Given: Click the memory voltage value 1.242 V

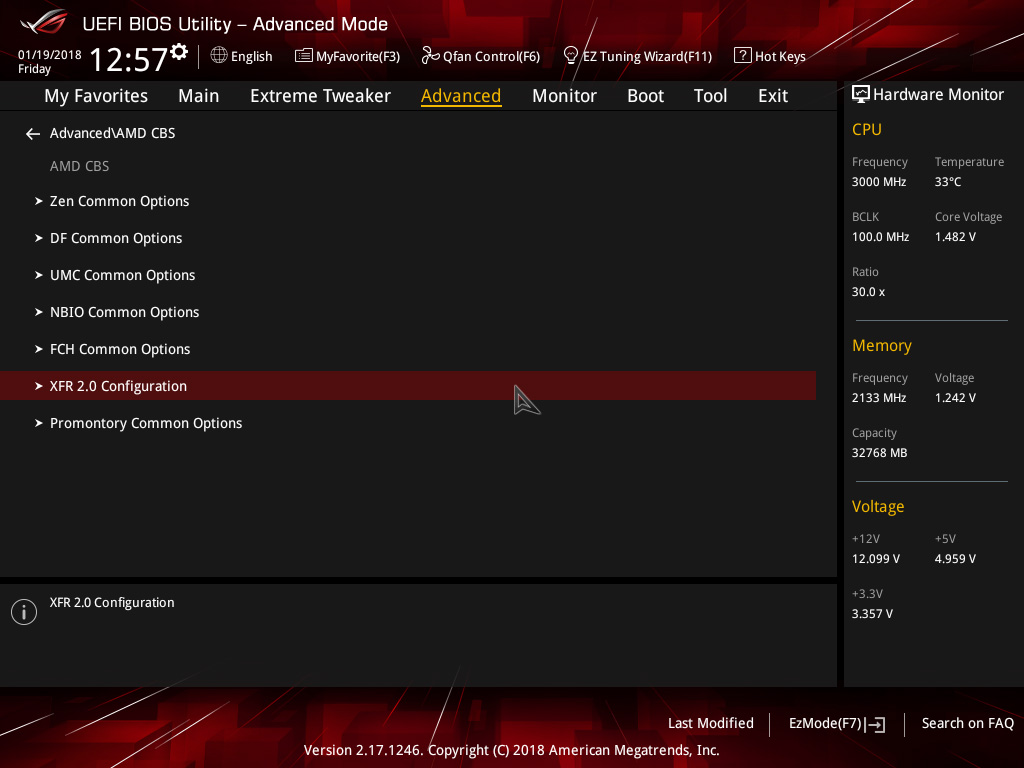Looking at the screenshot, I should click(x=955, y=398).
